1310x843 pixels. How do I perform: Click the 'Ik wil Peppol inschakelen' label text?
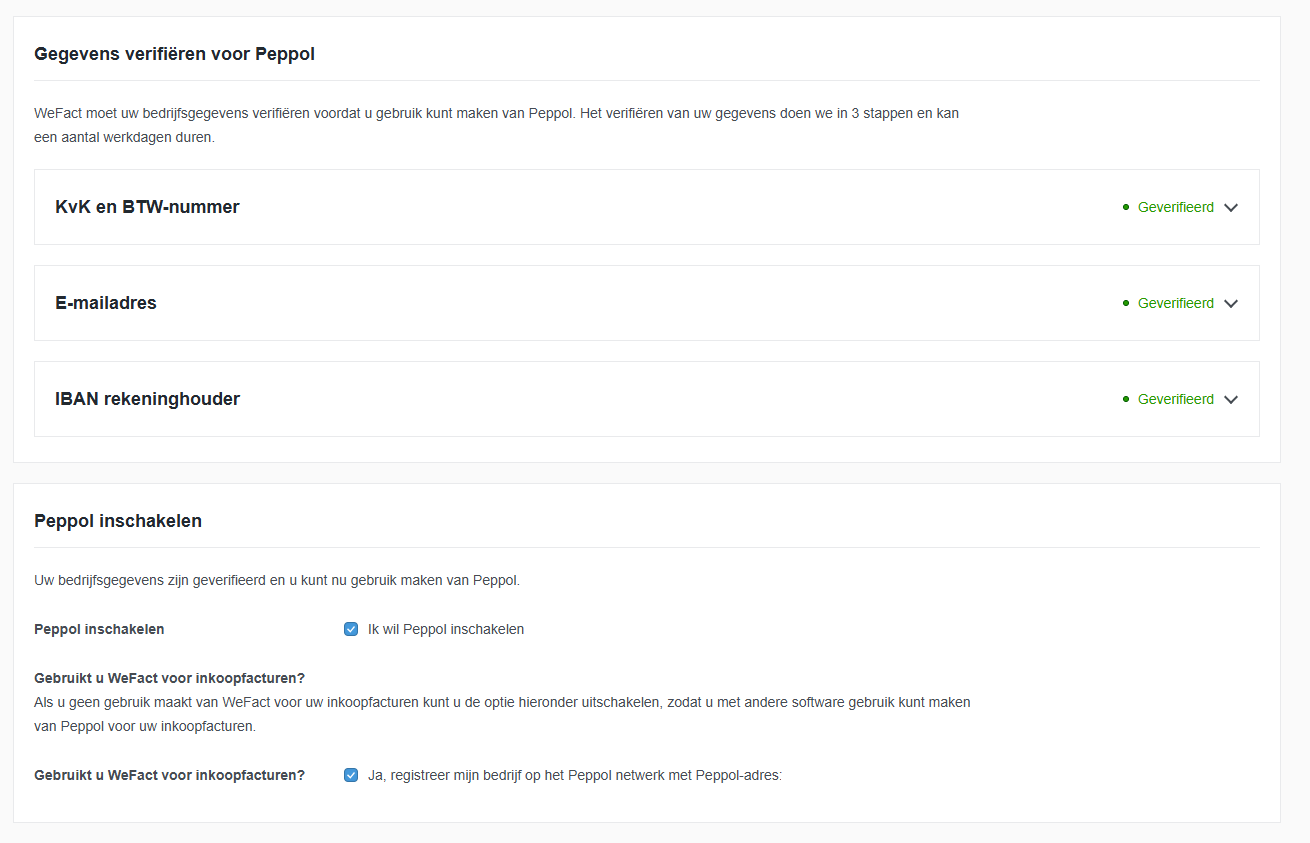click(x=446, y=629)
